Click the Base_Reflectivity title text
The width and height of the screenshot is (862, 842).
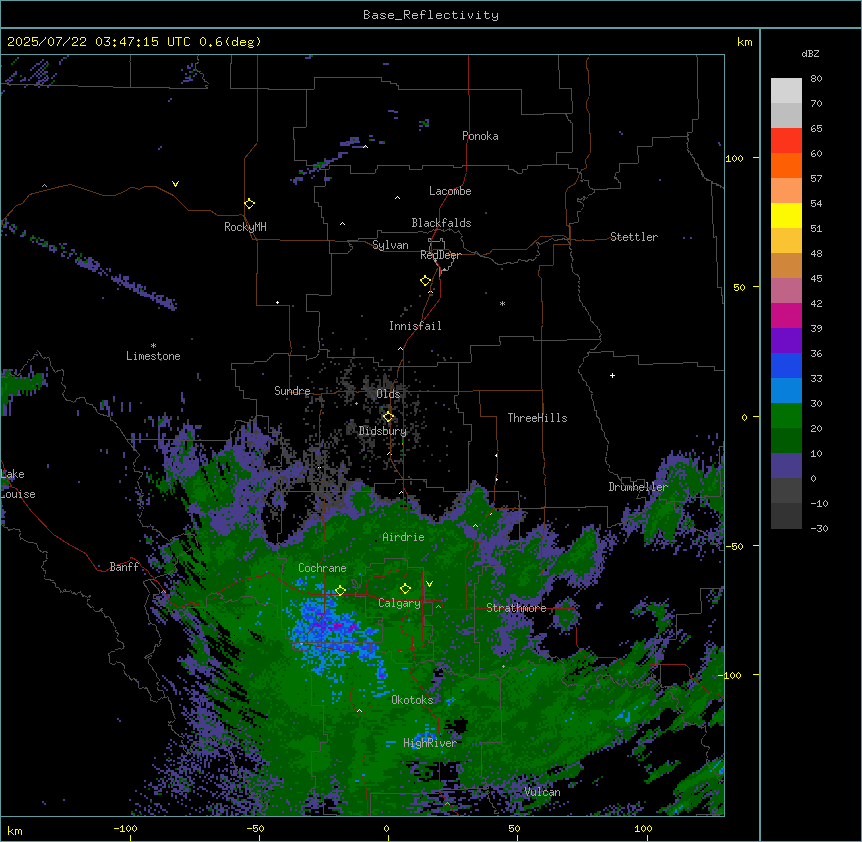[x=431, y=15]
